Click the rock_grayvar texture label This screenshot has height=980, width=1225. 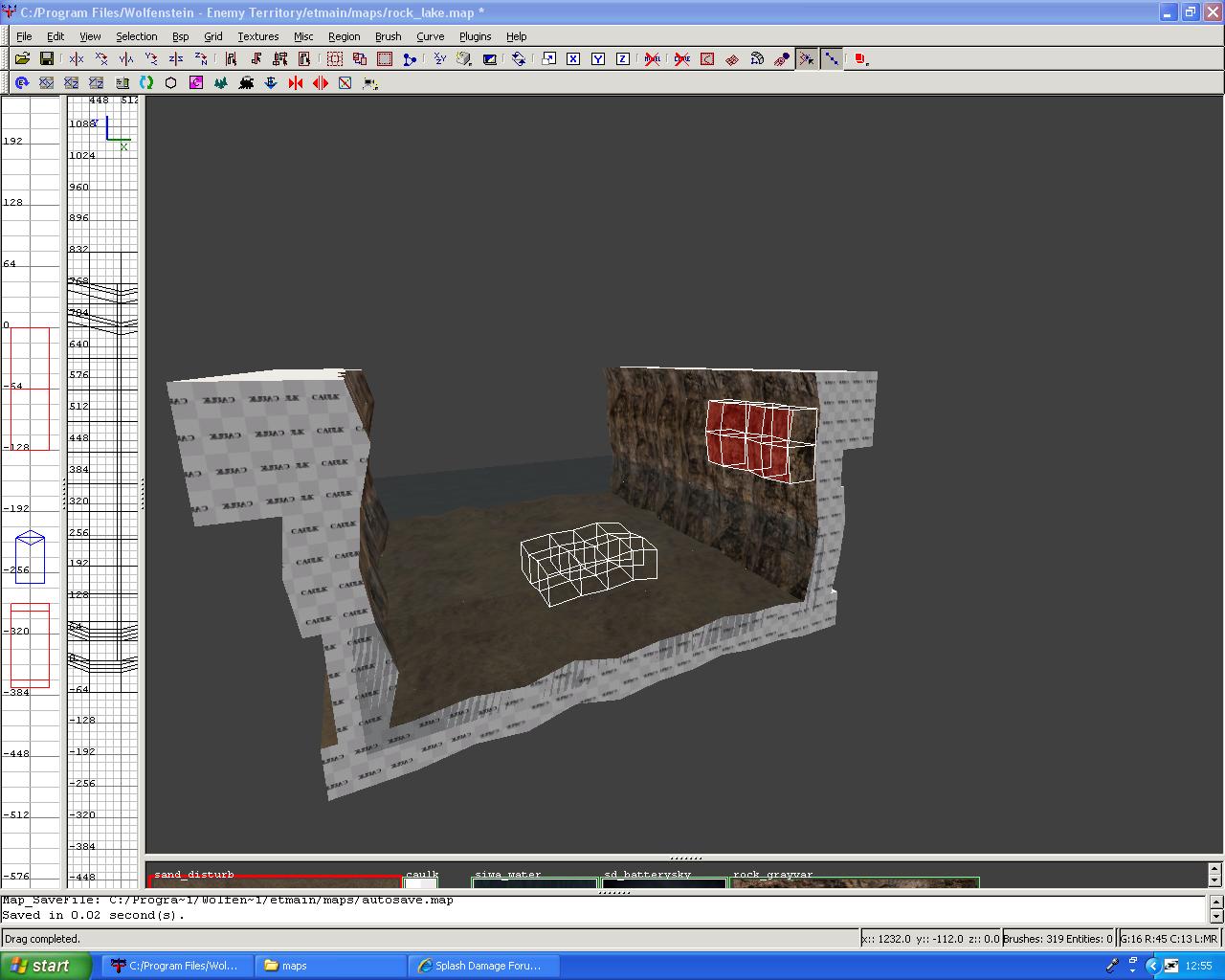tap(773, 874)
